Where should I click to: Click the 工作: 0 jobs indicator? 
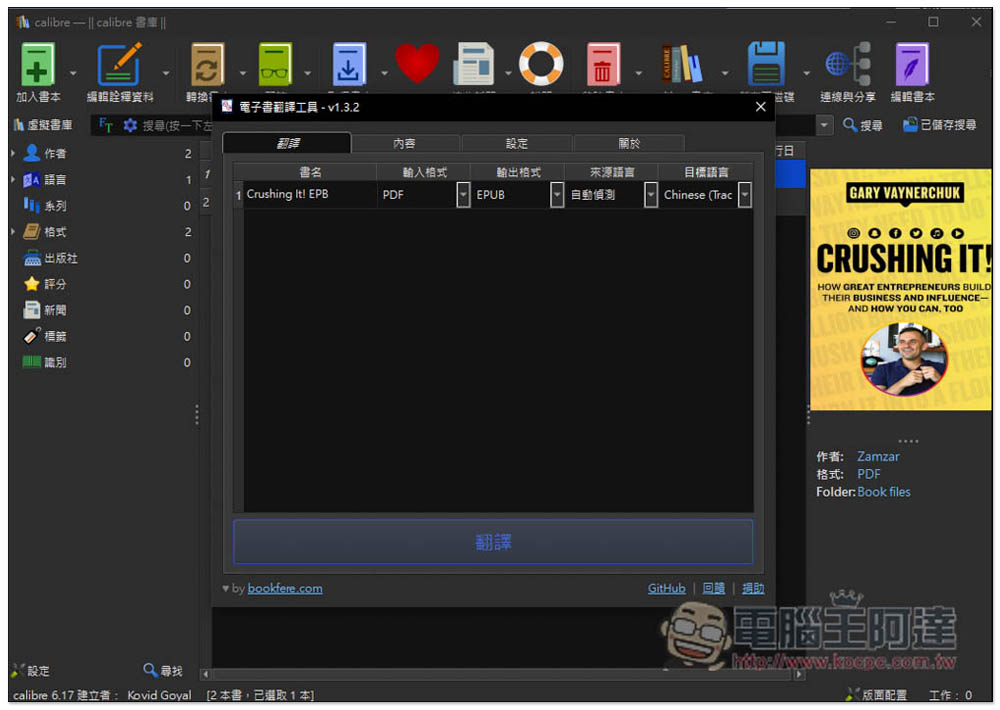(x=951, y=695)
